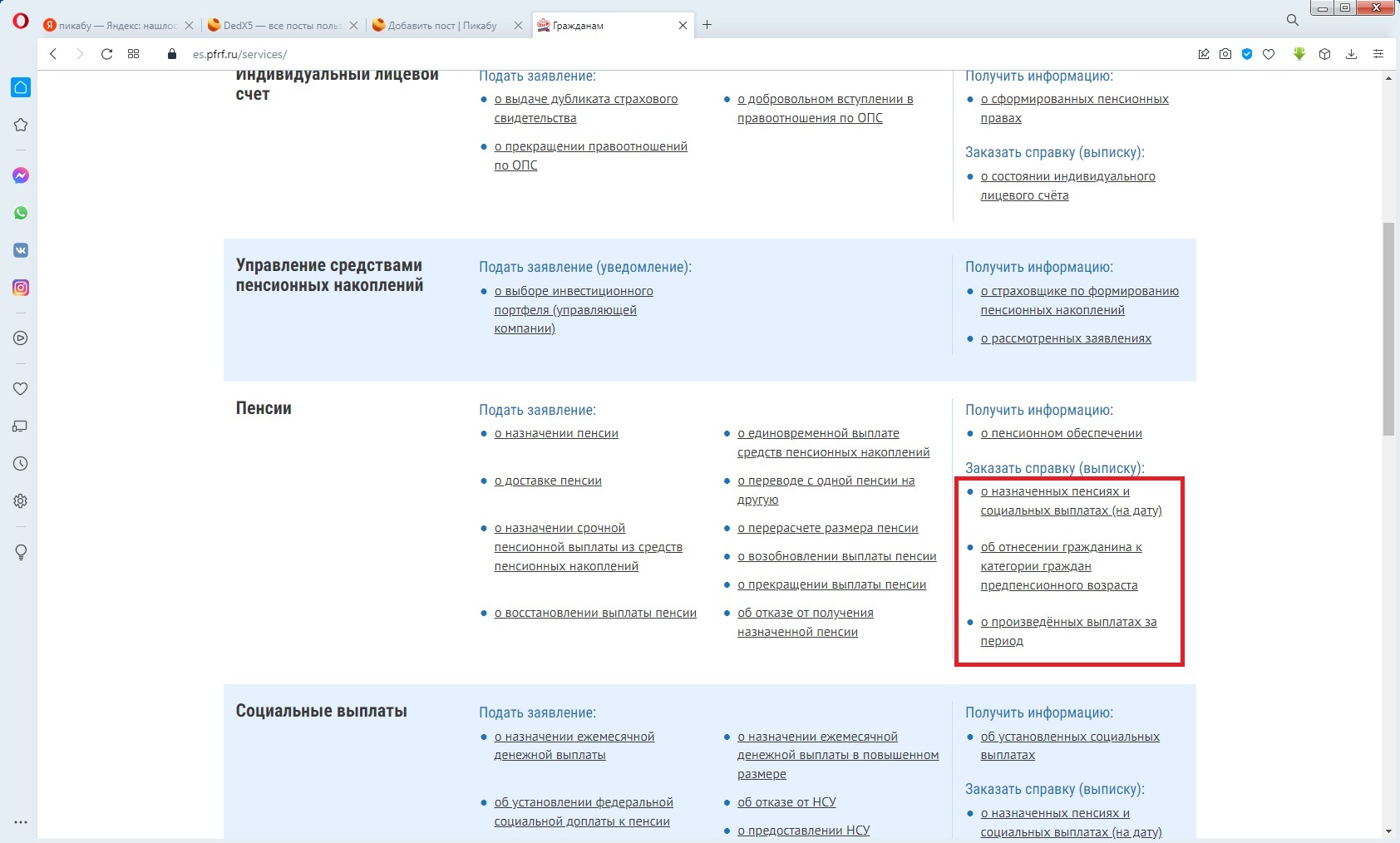This screenshot has width=1400, height=843.
Task: Open link о произведённых выплатах за период
Action: pyautogui.click(x=1068, y=631)
